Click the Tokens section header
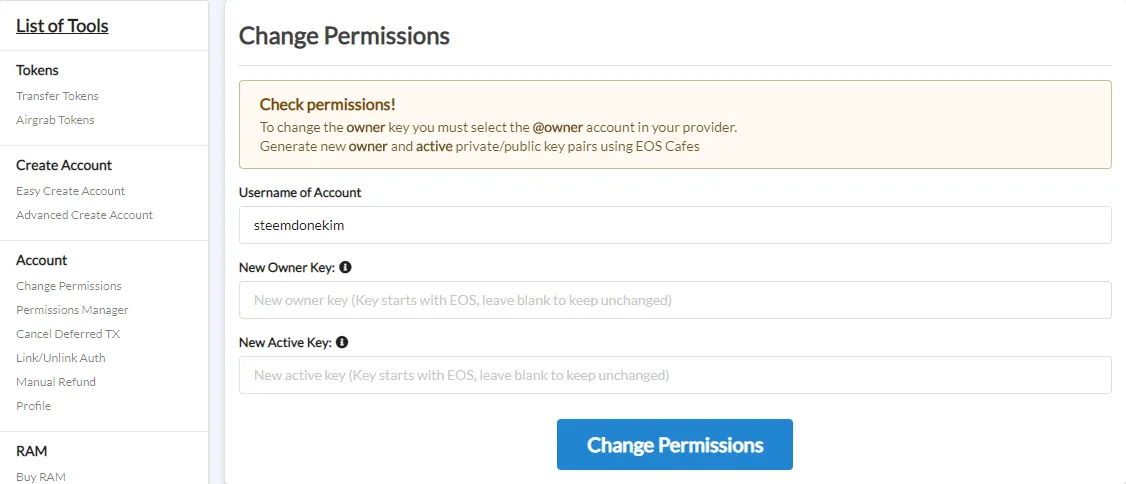Viewport: 1126px width, 484px height. click(37, 70)
